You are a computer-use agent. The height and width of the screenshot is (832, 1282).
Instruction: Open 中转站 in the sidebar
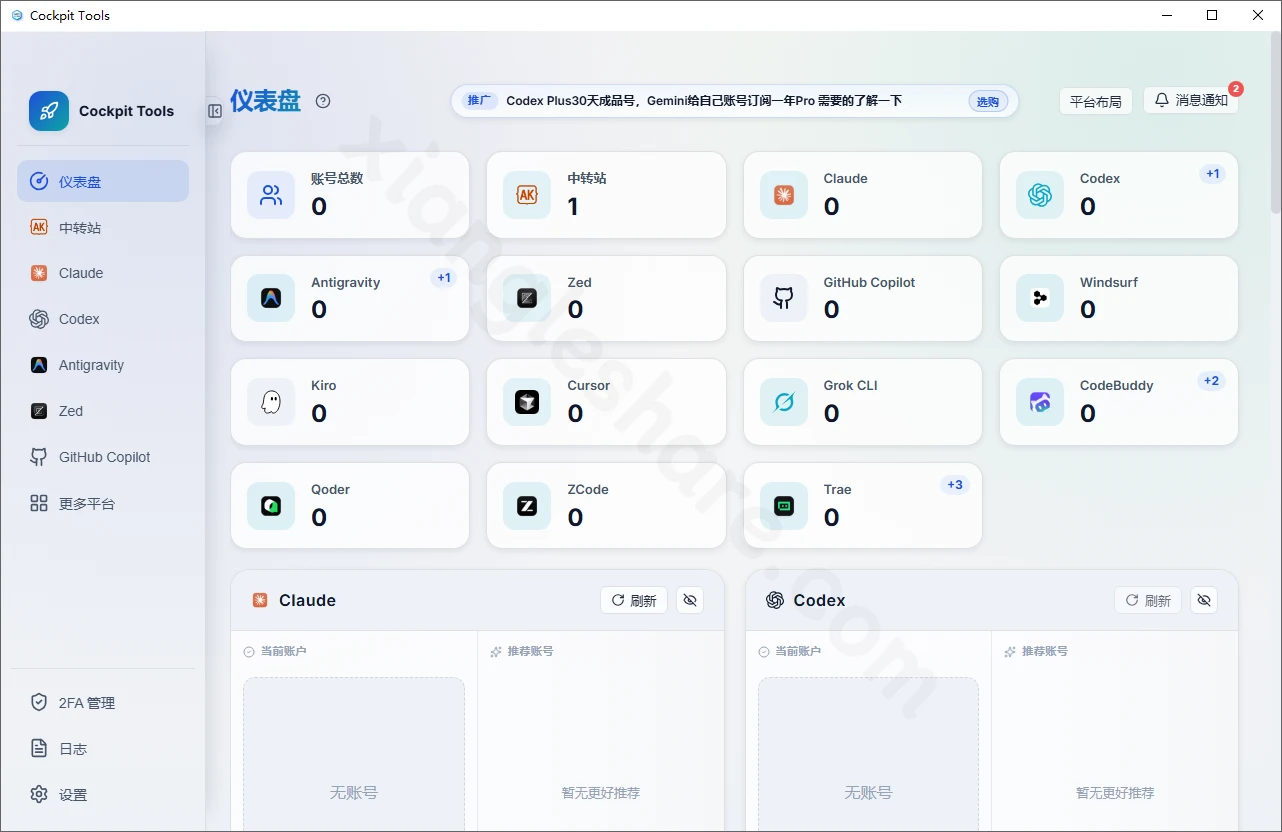tap(103, 227)
